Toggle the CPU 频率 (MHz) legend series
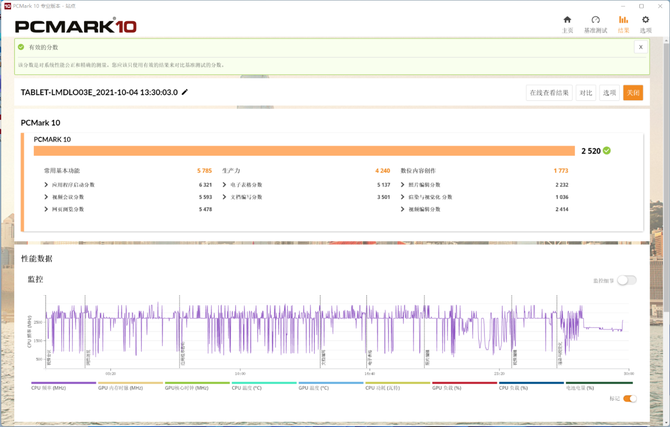Image resolution: width=670 pixels, height=427 pixels. (x=63, y=386)
